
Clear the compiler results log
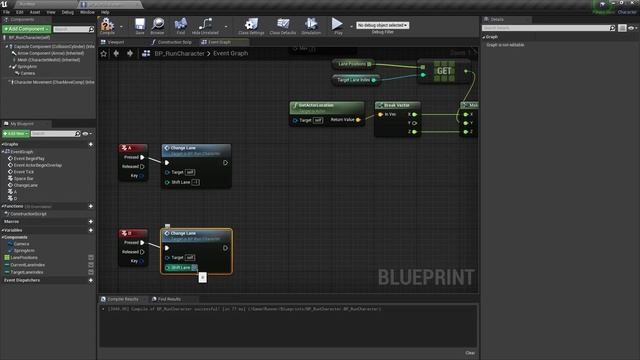point(470,353)
